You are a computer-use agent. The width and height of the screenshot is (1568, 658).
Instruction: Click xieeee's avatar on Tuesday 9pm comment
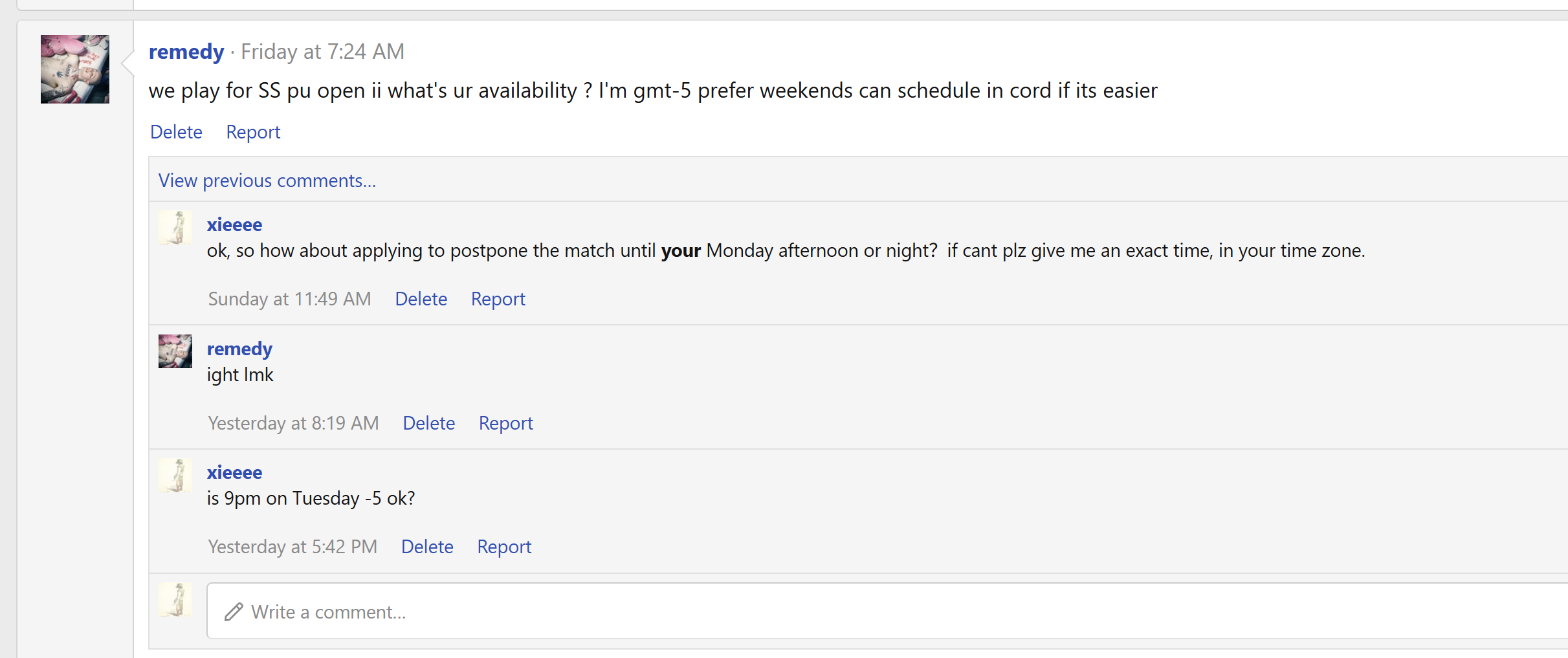(x=175, y=476)
